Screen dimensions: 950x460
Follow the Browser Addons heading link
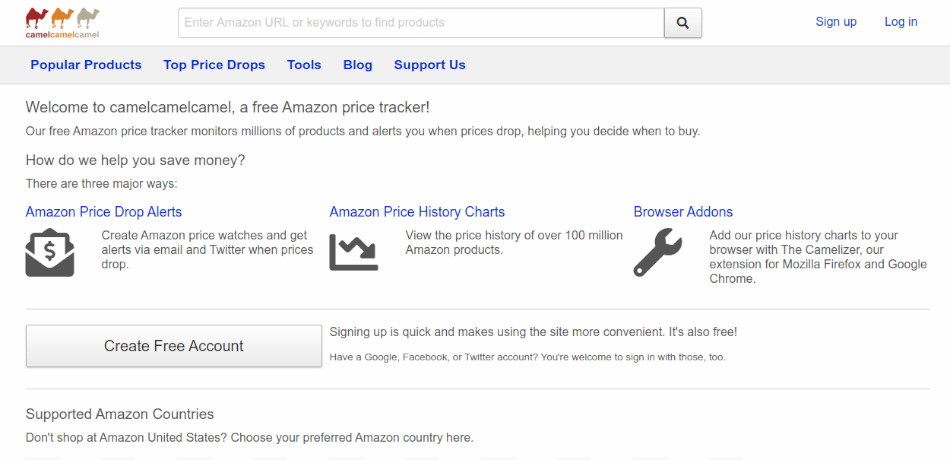pos(683,212)
